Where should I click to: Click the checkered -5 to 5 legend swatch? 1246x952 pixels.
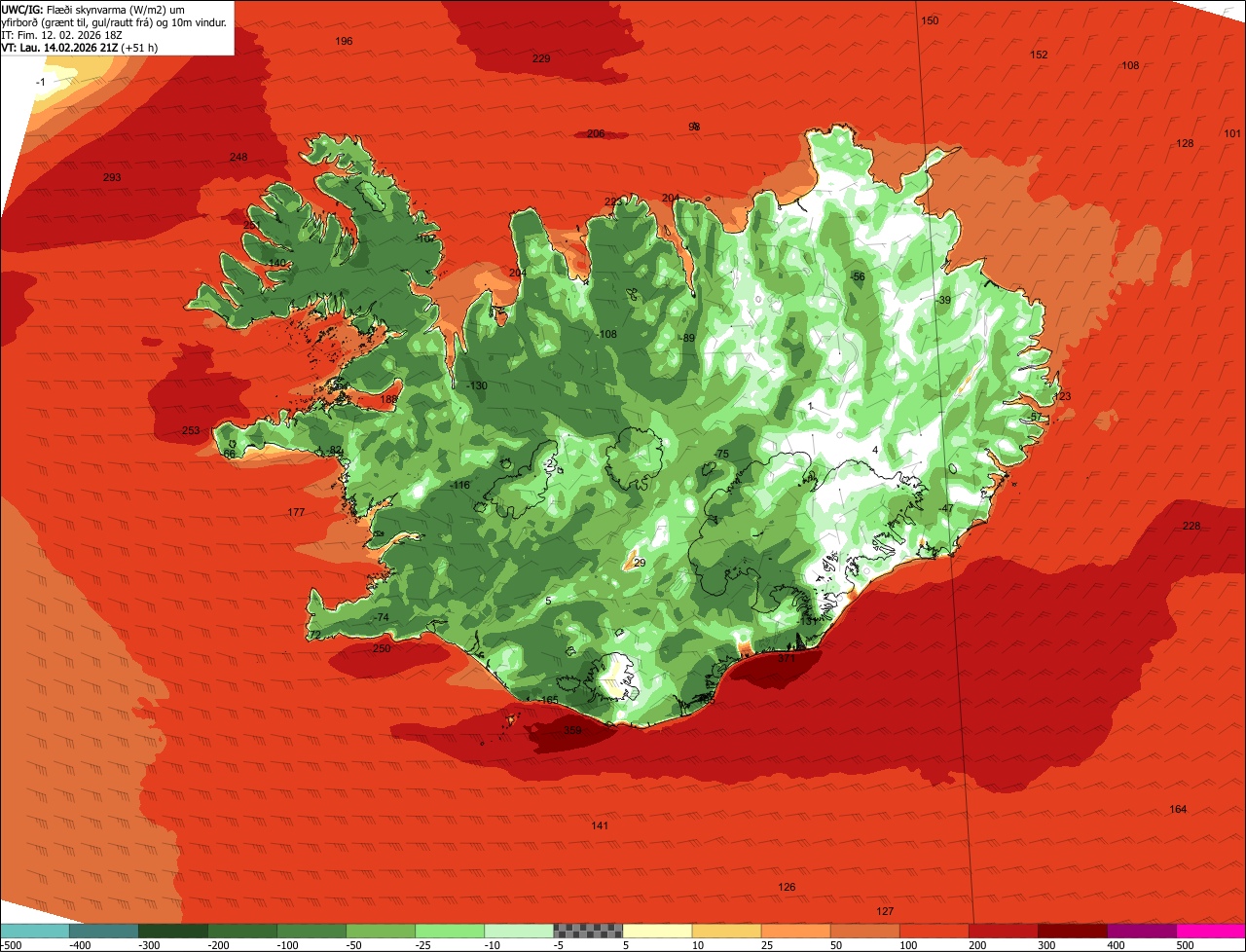(588, 931)
